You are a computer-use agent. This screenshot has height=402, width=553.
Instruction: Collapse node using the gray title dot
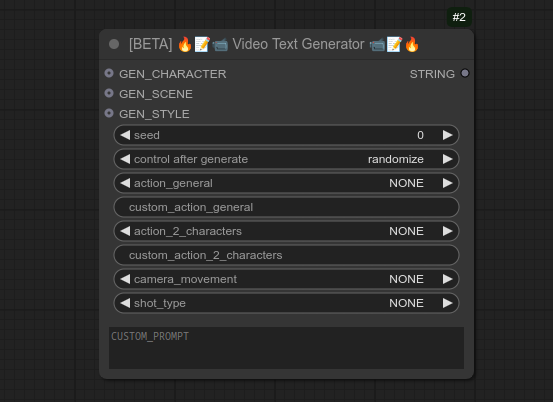114,44
